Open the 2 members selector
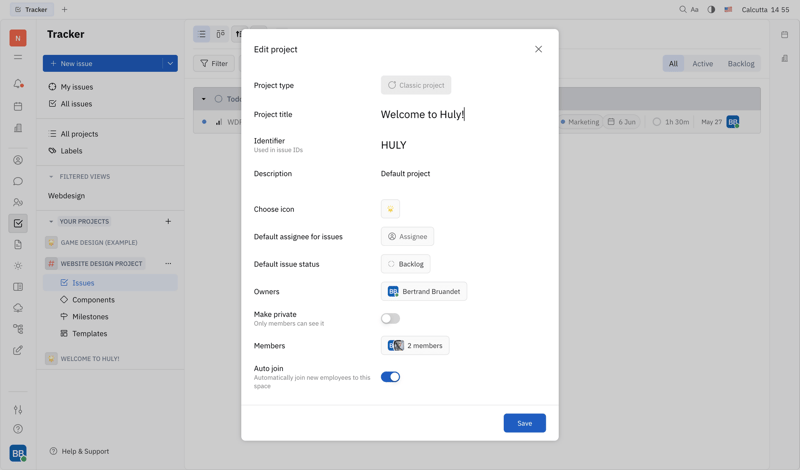Image resolution: width=800 pixels, height=470 pixels. [415, 345]
